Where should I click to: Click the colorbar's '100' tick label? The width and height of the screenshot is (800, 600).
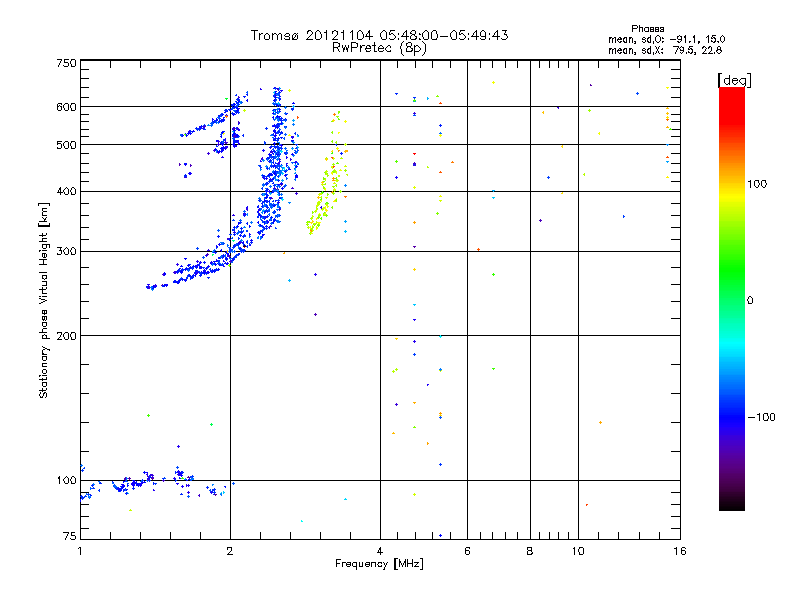757,184
